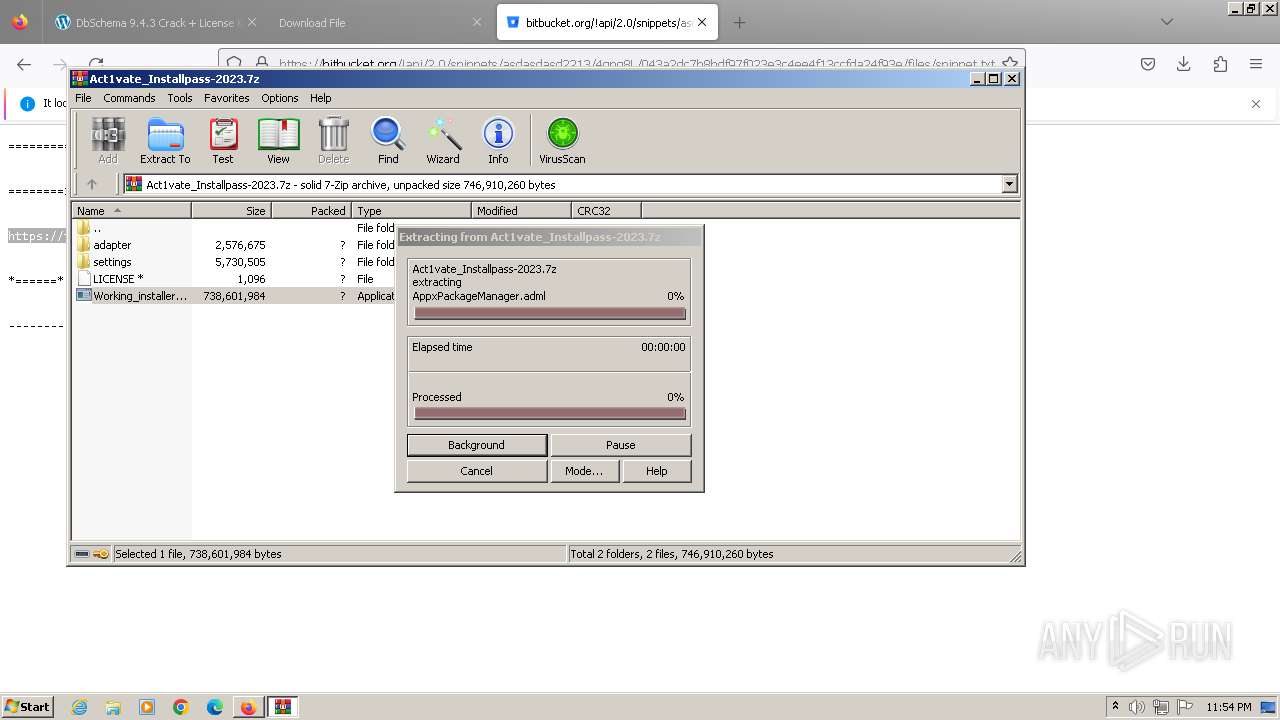
Task: Click the file extraction progress bar
Action: click(549, 313)
